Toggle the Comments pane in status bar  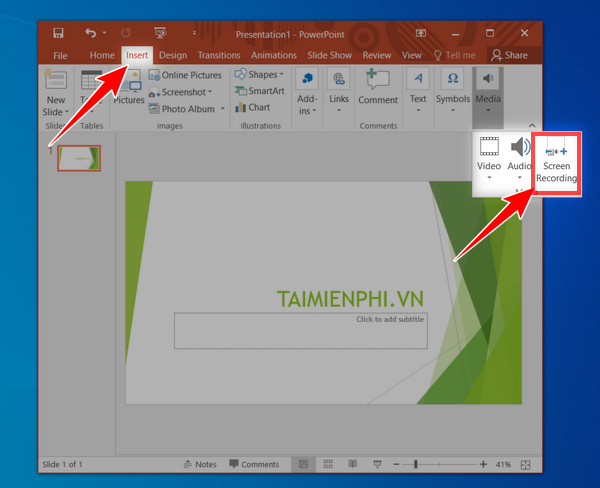pos(254,464)
